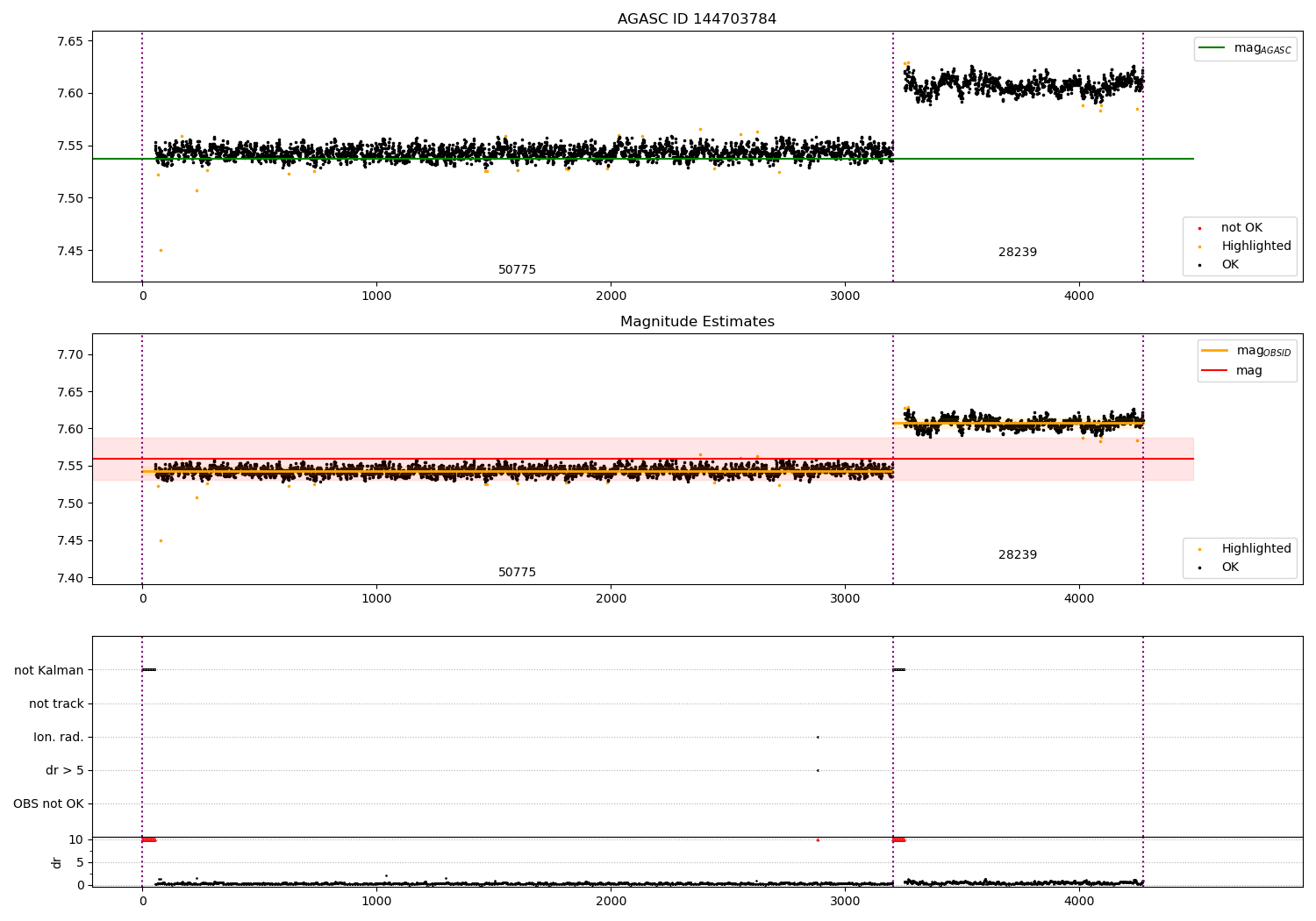Click the 7.45 tick label in AGASC ID plot

[70, 252]
